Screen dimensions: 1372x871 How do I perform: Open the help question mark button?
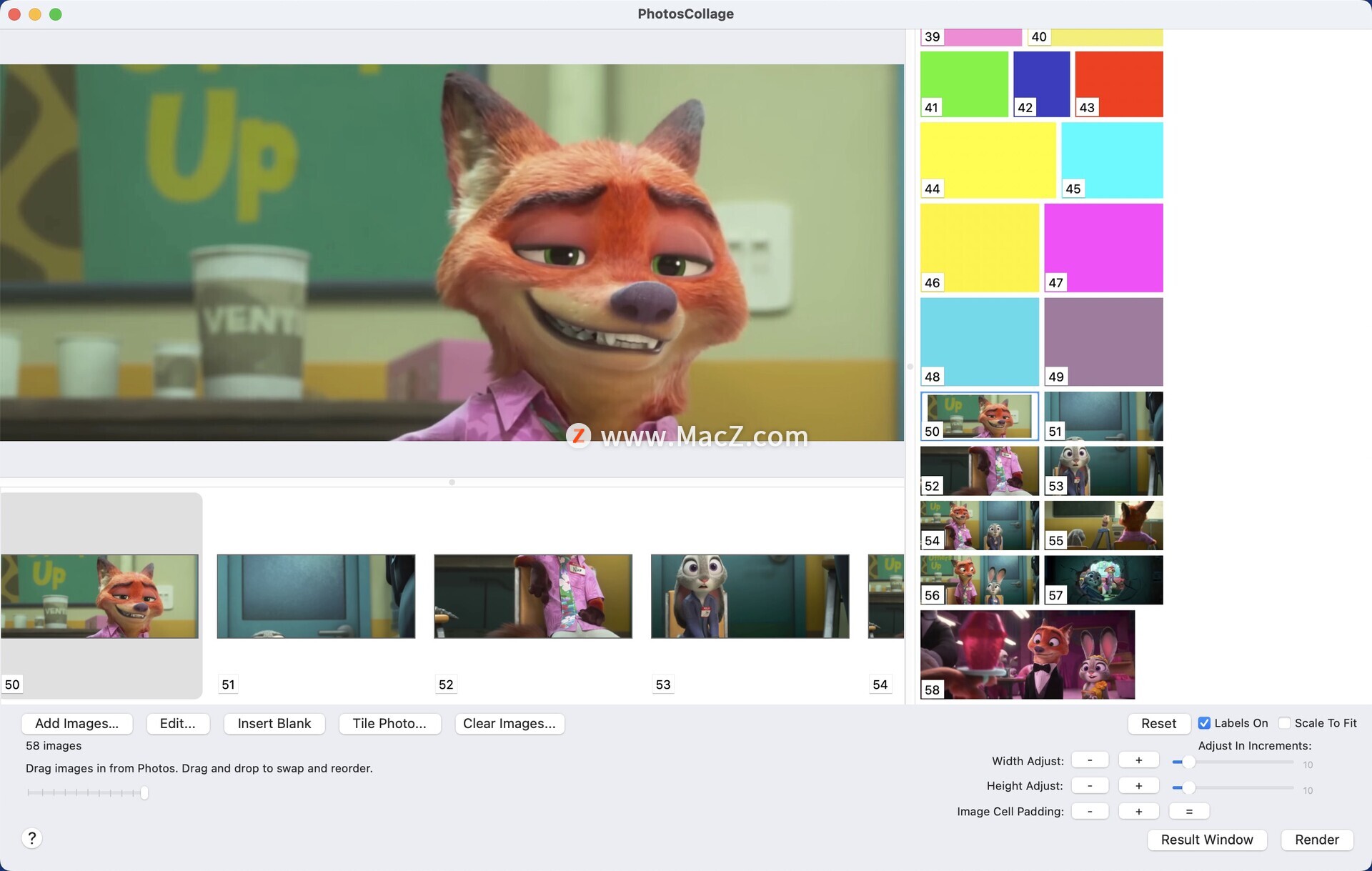click(31, 838)
